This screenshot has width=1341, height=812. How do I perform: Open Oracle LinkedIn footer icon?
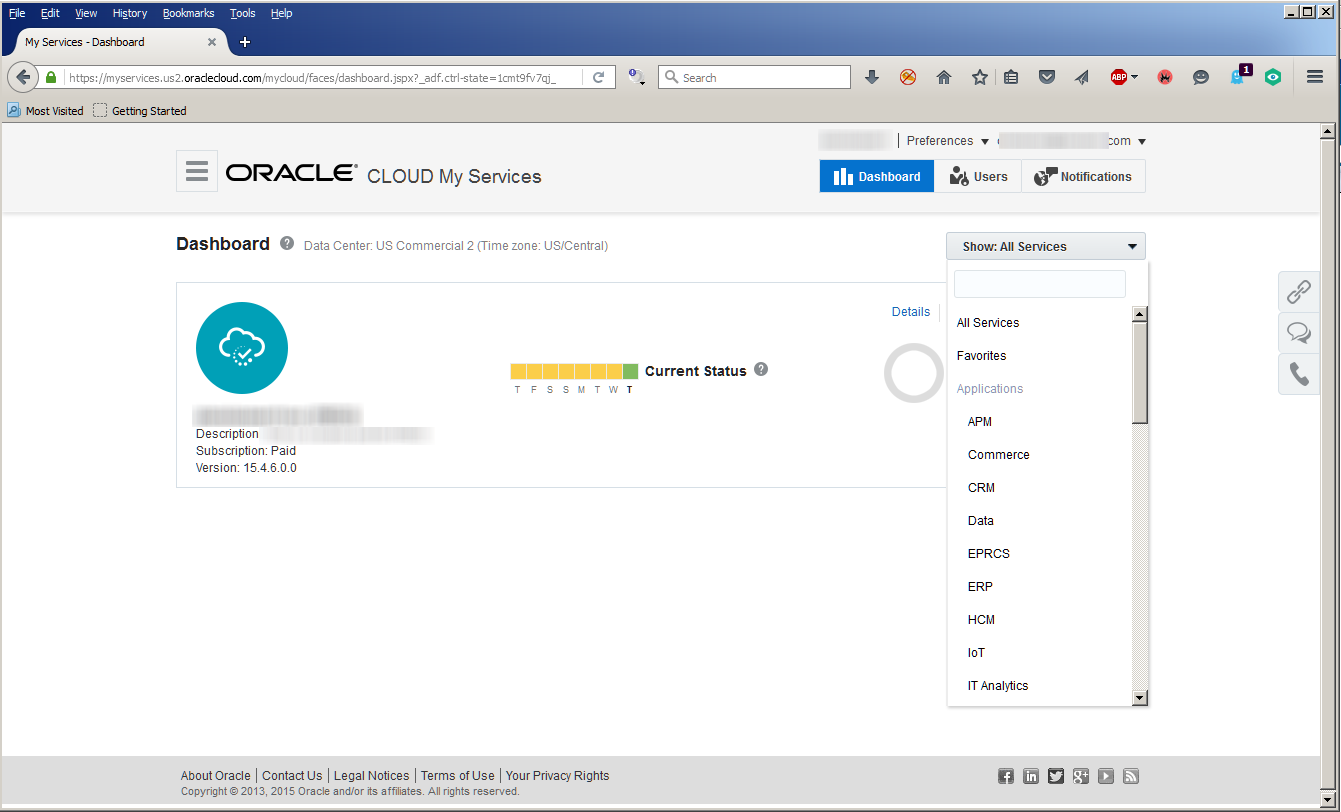(x=1031, y=776)
